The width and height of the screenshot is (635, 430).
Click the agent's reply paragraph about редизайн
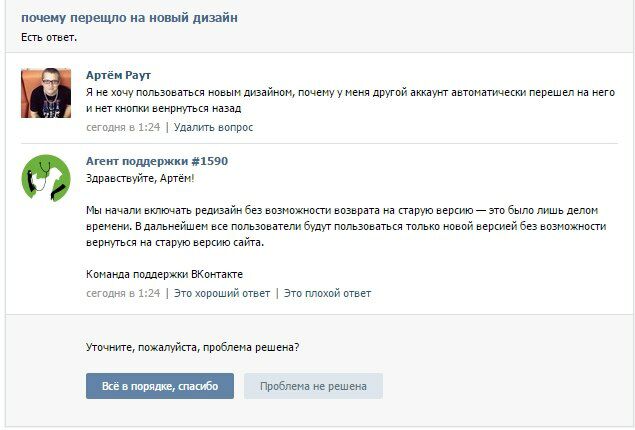click(x=345, y=227)
